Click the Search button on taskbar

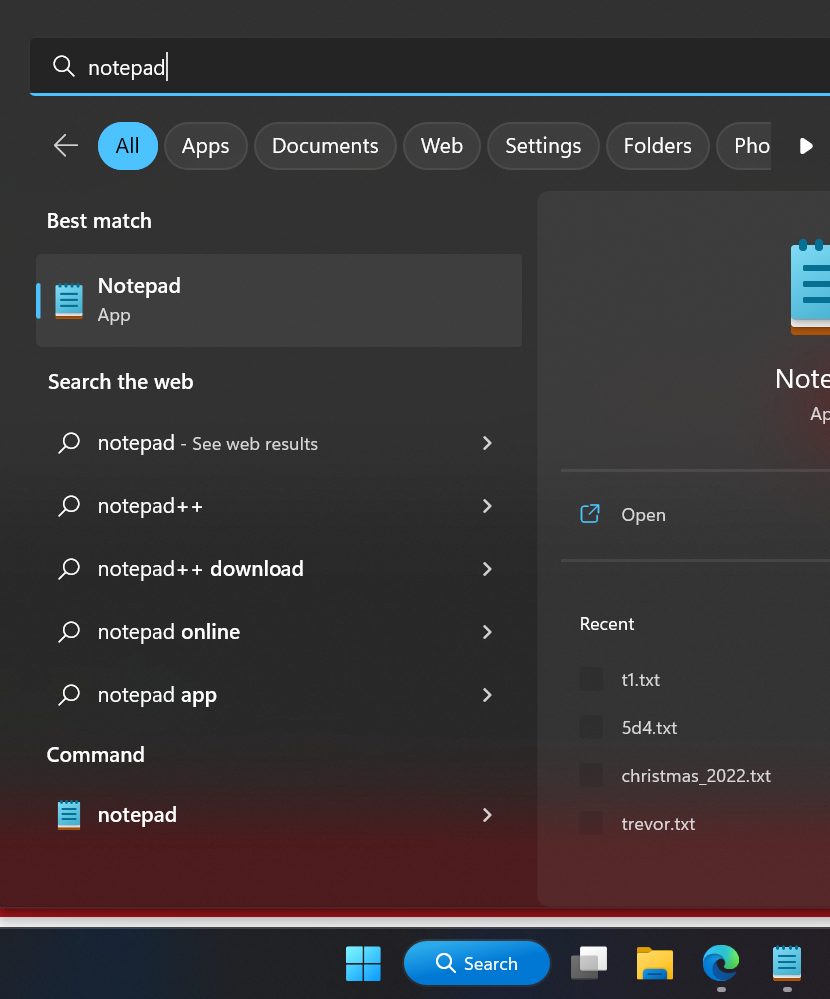(x=477, y=964)
